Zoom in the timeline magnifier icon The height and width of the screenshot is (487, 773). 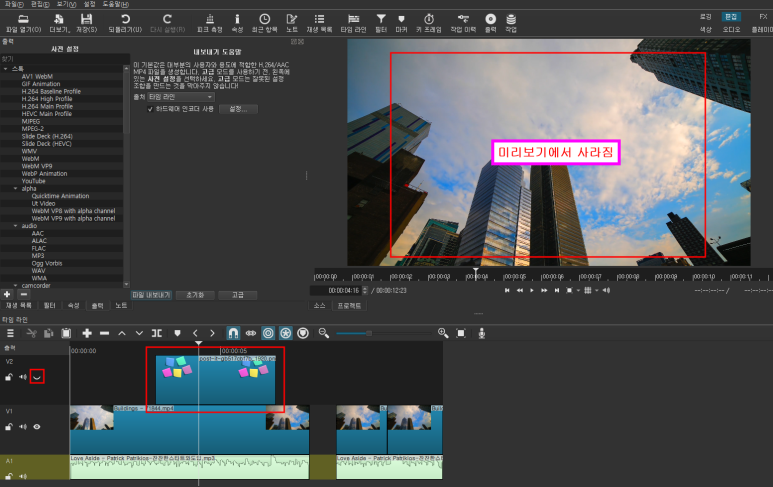coord(443,333)
